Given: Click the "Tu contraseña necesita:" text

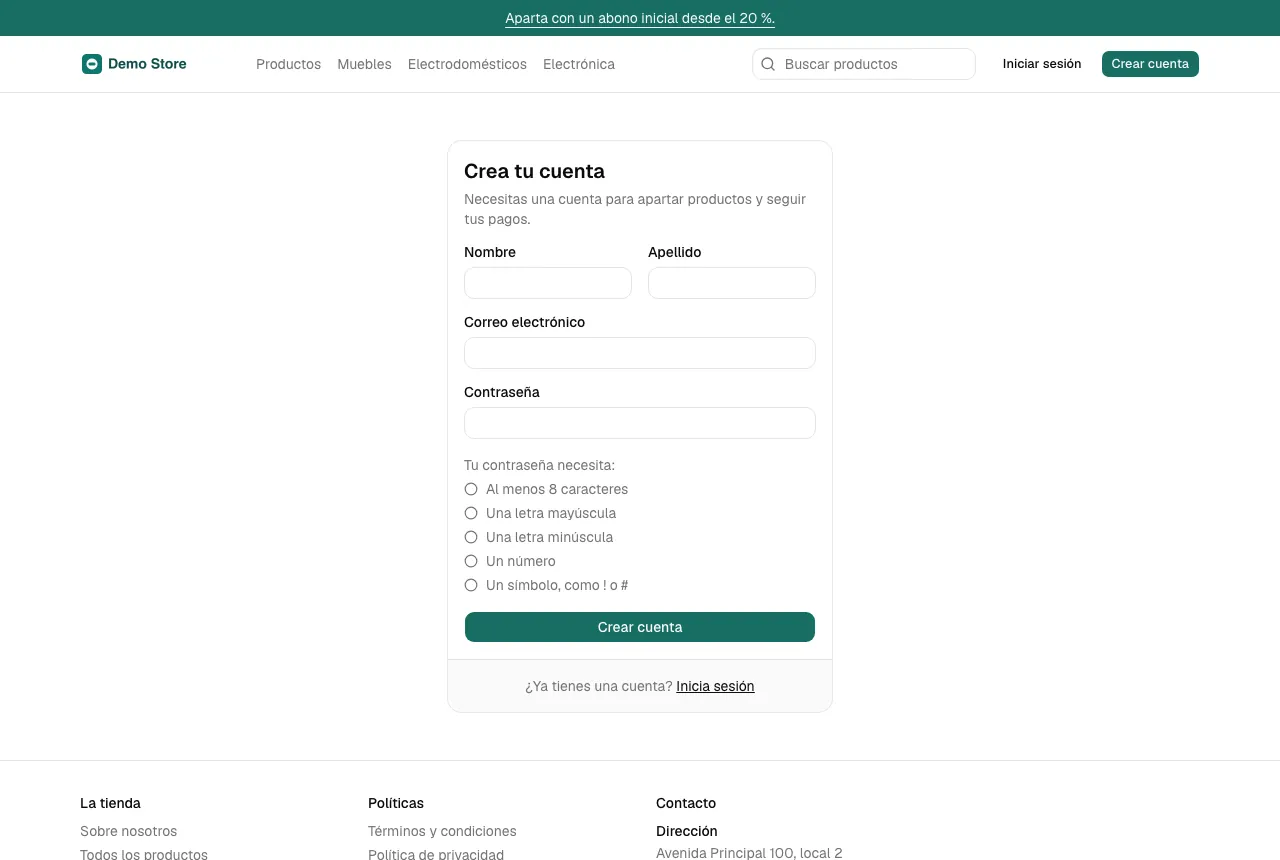Looking at the screenshot, I should [539, 465].
